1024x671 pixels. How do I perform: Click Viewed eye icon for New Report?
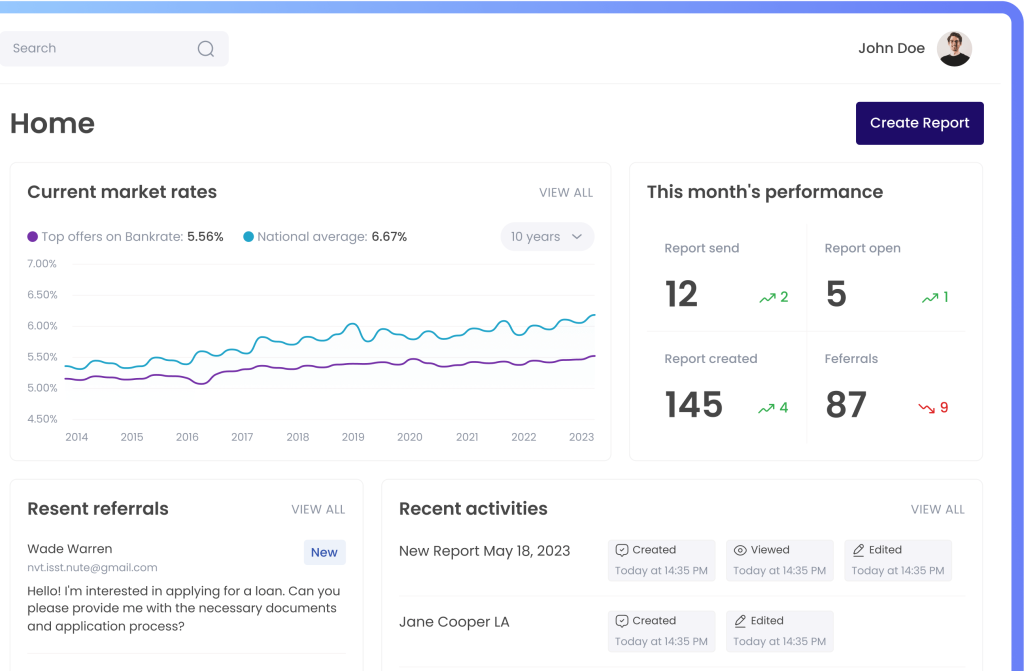740,550
